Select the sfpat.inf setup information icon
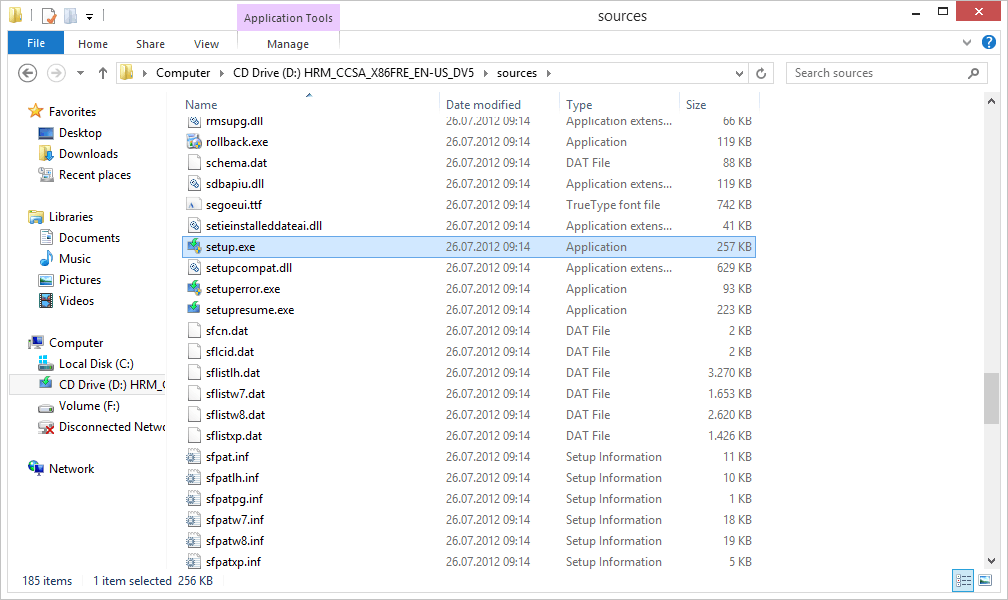This screenshot has width=1008, height=600. [x=194, y=457]
